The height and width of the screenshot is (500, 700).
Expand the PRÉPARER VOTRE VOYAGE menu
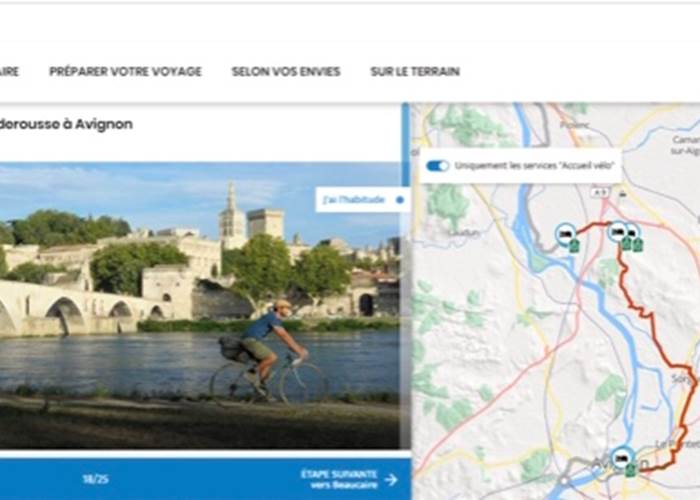(125, 72)
